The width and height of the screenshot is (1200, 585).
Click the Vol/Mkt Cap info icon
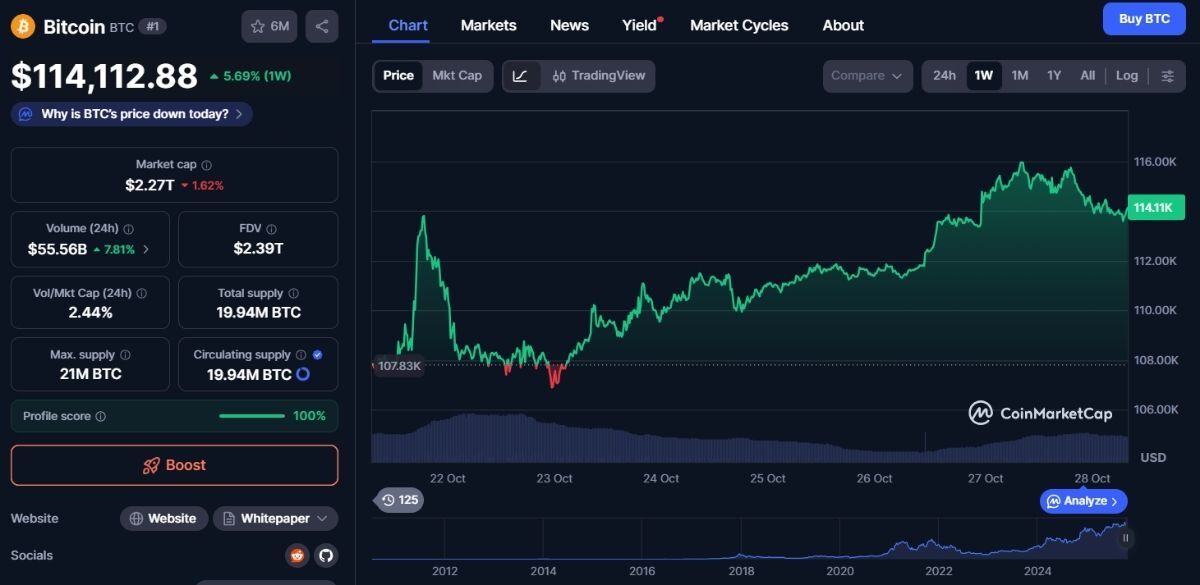(141, 294)
